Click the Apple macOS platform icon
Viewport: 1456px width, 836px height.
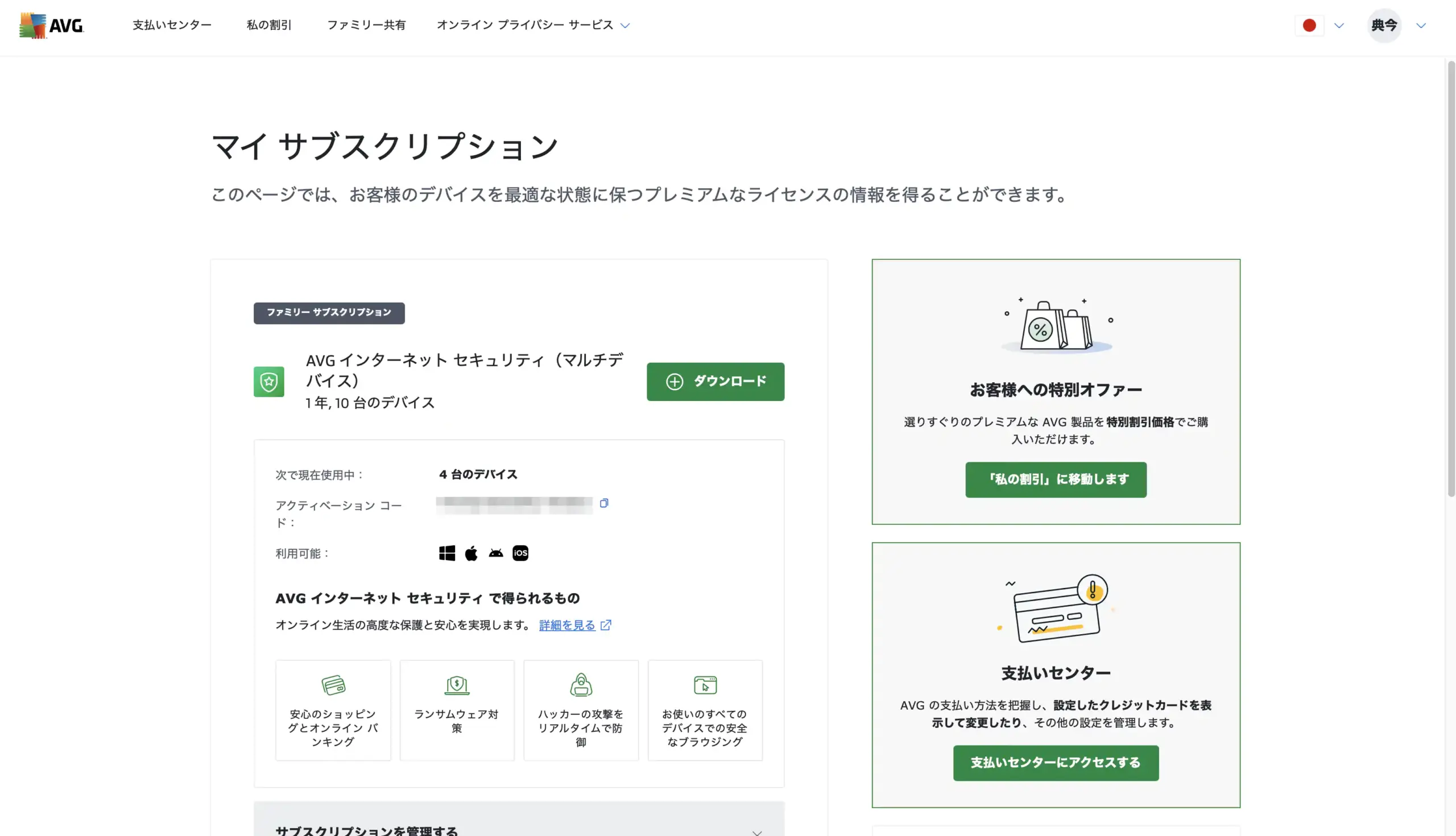click(x=471, y=553)
